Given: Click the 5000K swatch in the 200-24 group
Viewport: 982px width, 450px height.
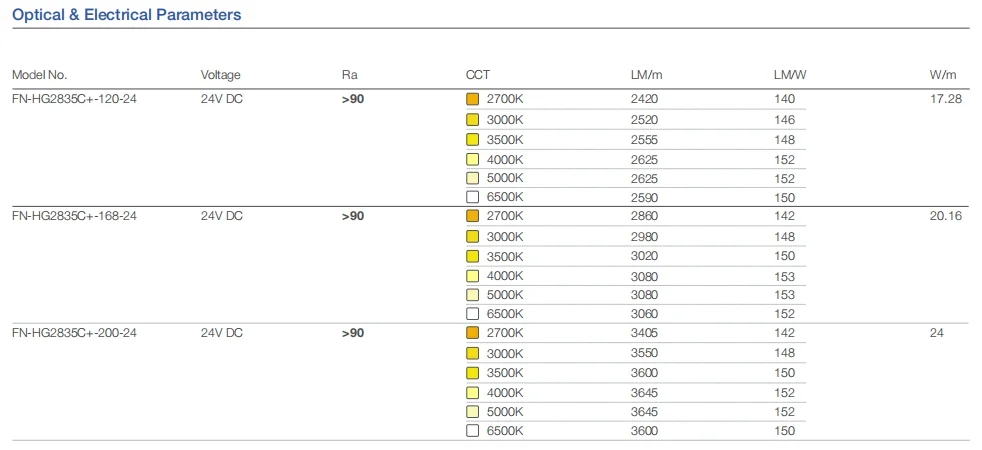Looking at the screenshot, I should point(473,411).
